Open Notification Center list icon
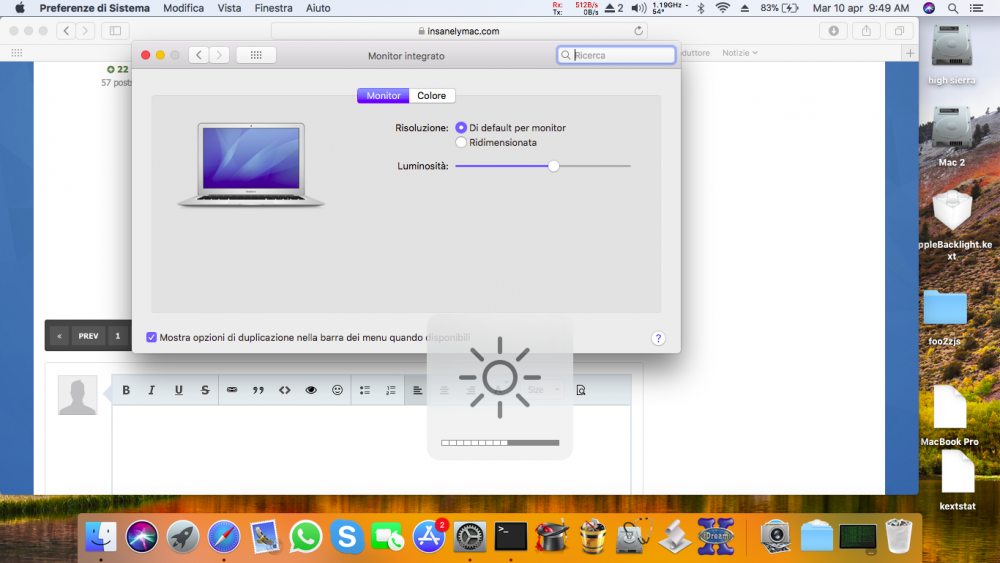 (976, 8)
